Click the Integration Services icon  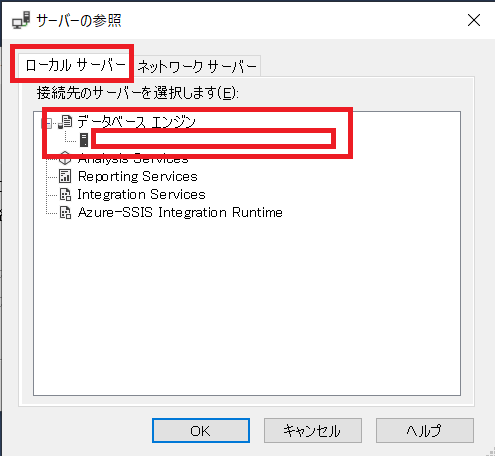(65, 194)
